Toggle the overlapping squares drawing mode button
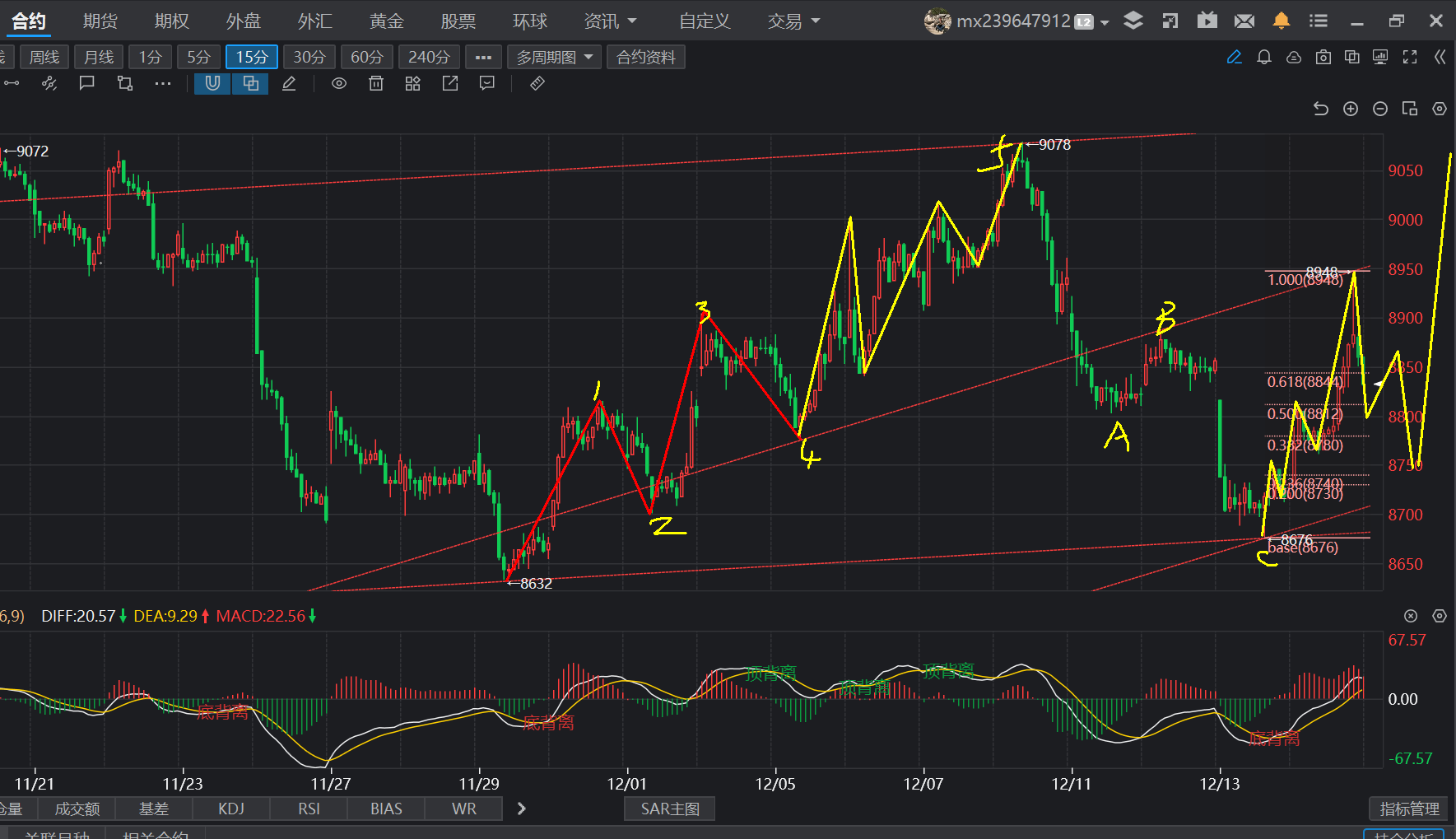This screenshot has height=839, width=1456. click(x=250, y=83)
